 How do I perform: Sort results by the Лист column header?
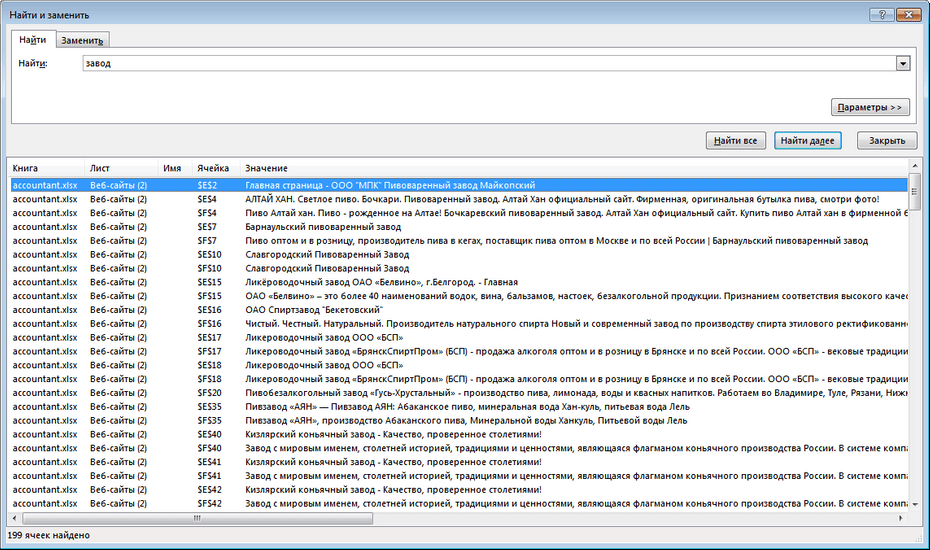[122, 169]
